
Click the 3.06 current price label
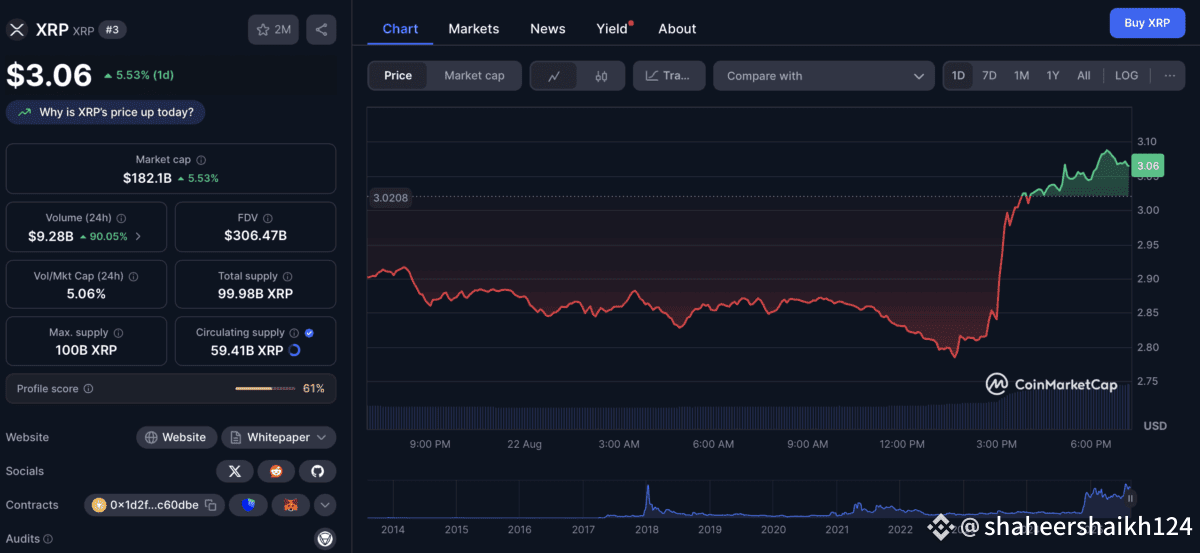coord(1148,166)
